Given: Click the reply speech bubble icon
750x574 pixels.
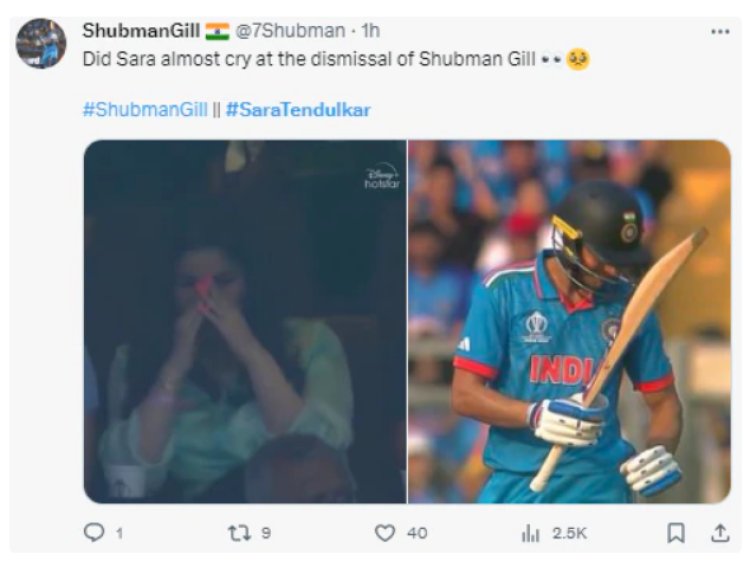Looking at the screenshot, I should coord(94,532).
